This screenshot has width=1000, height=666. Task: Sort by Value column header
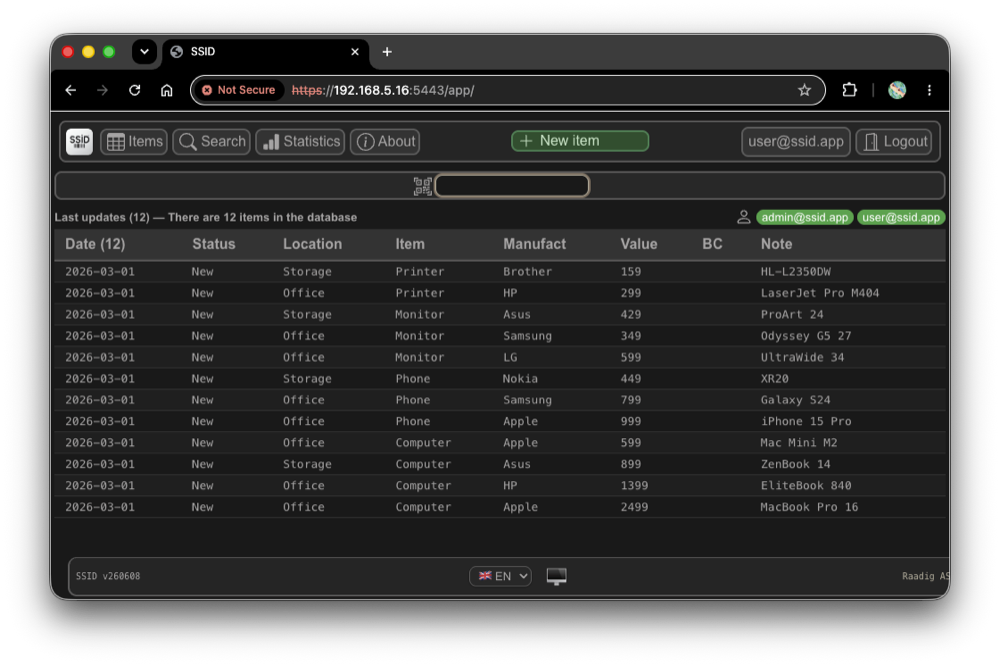pos(638,244)
